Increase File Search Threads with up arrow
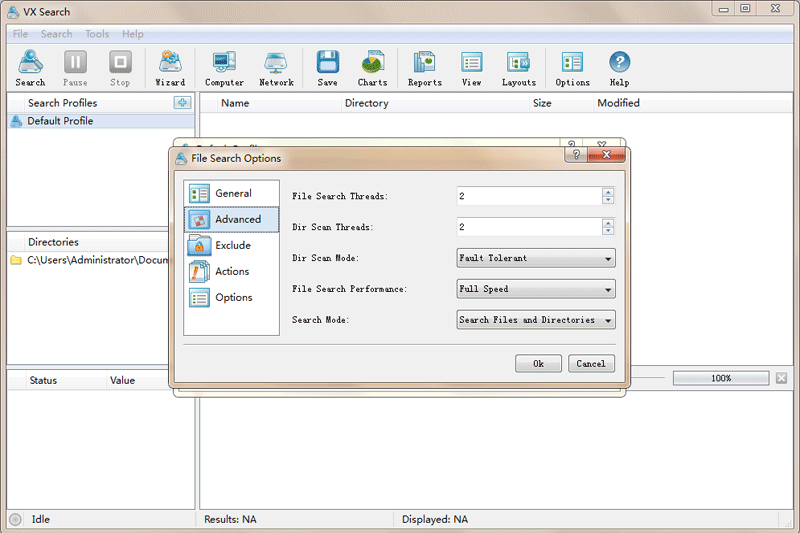Image resolution: width=800 pixels, height=533 pixels. coord(608,191)
